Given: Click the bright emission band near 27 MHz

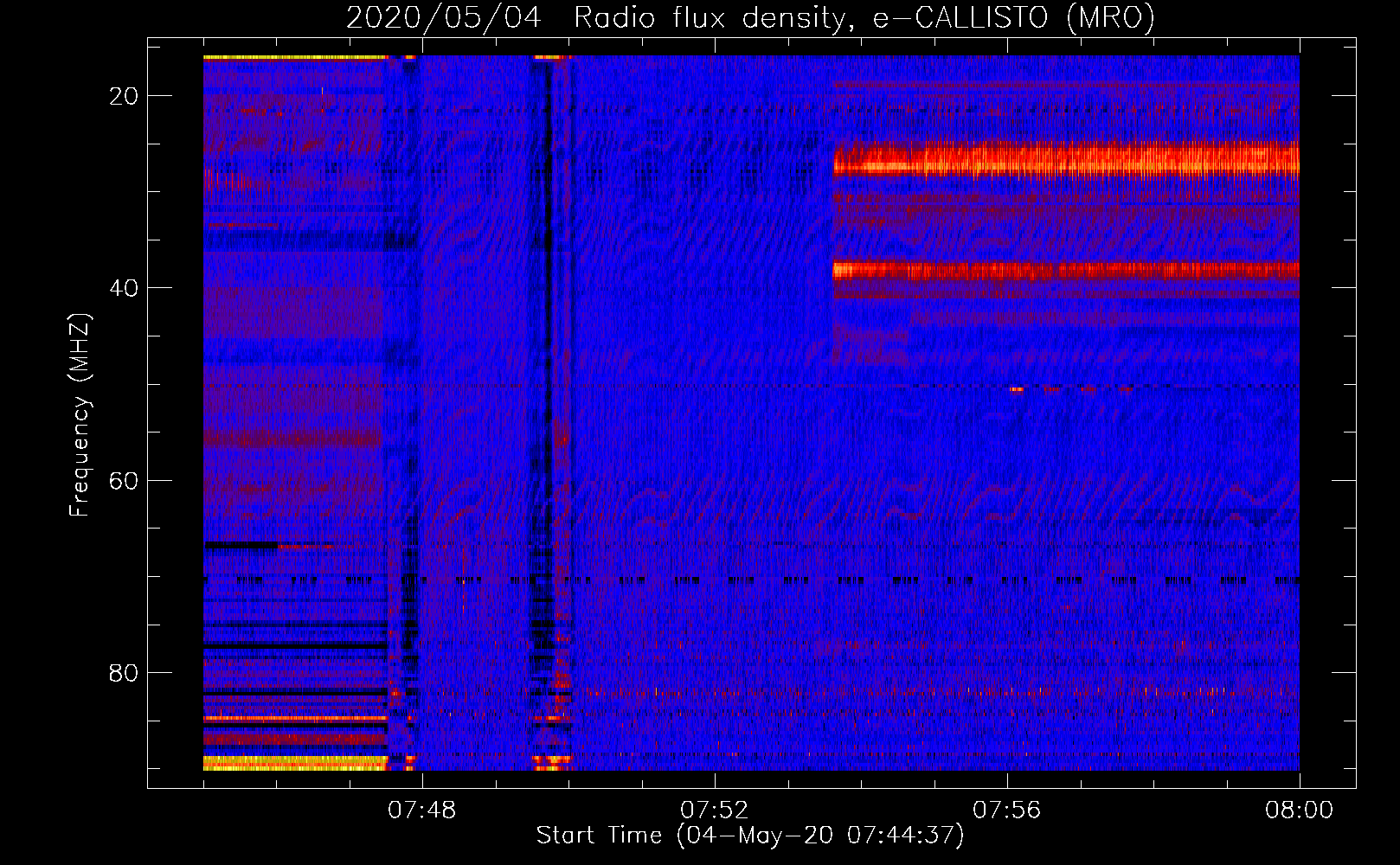Looking at the screenshot, I should [1066, 160].
